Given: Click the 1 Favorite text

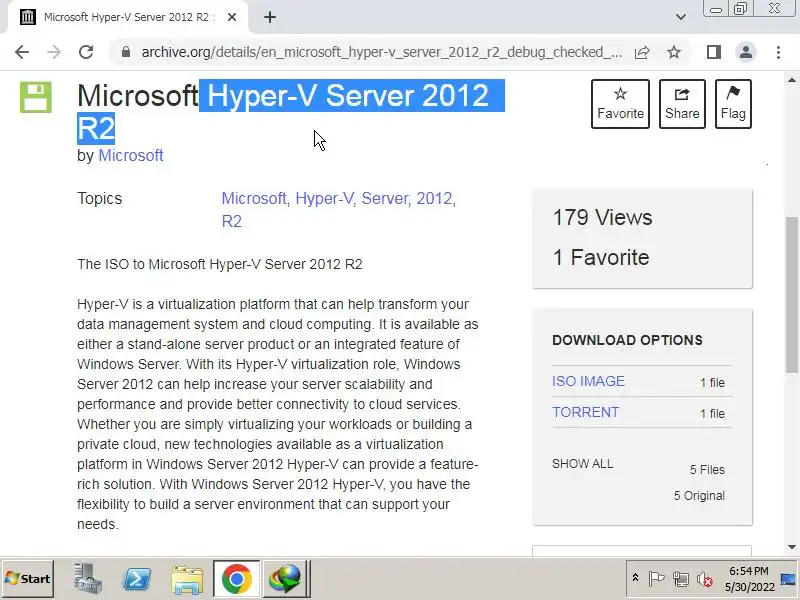Looking at the screenshot, I should point(601,257).
